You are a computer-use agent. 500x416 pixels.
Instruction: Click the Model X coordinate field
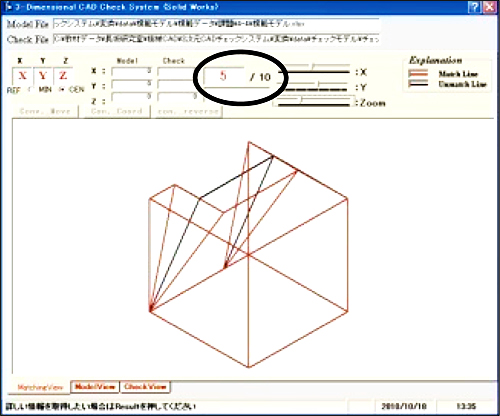tap(132, 71)
